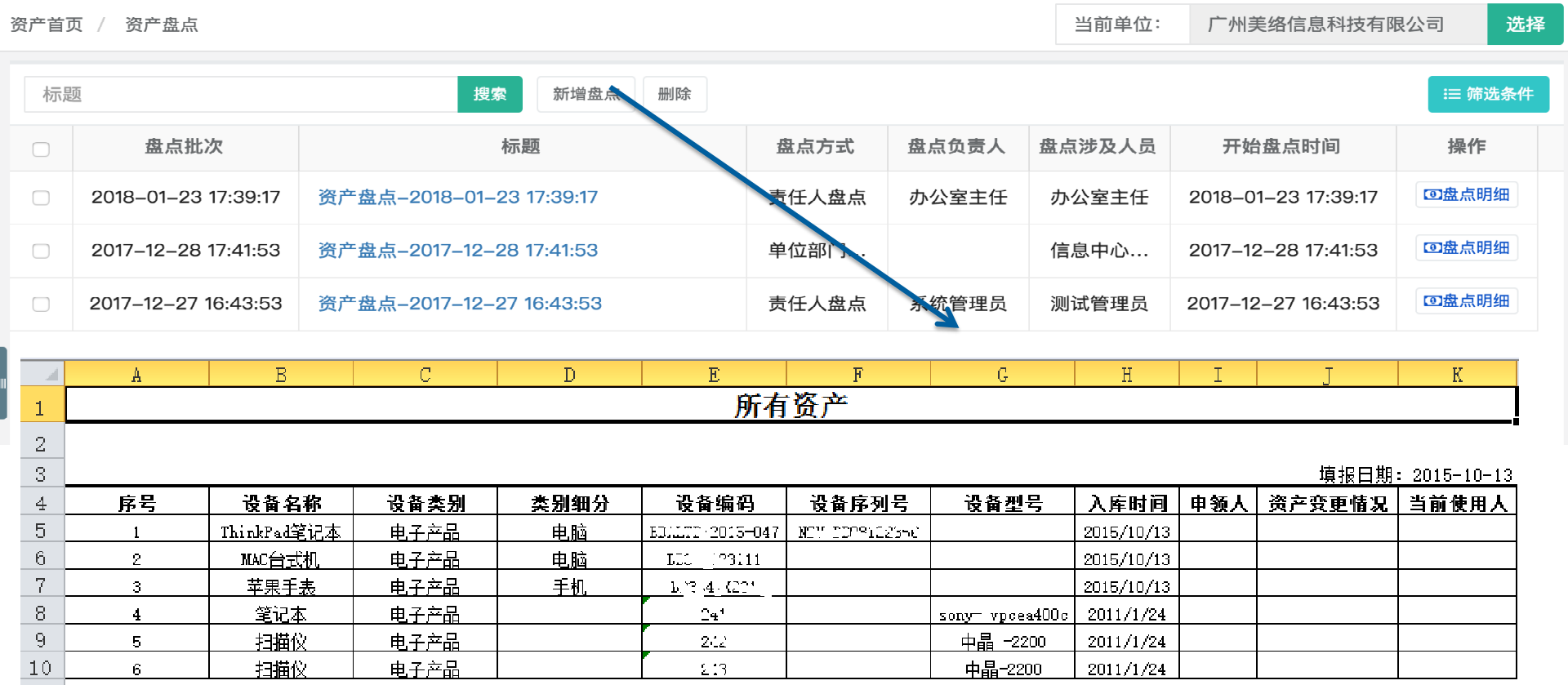The height and width of the screenshot is (685, 1568).
Task: Open 盘点明细 for the 2017-12-28 record
Action: pos(1466,248)
